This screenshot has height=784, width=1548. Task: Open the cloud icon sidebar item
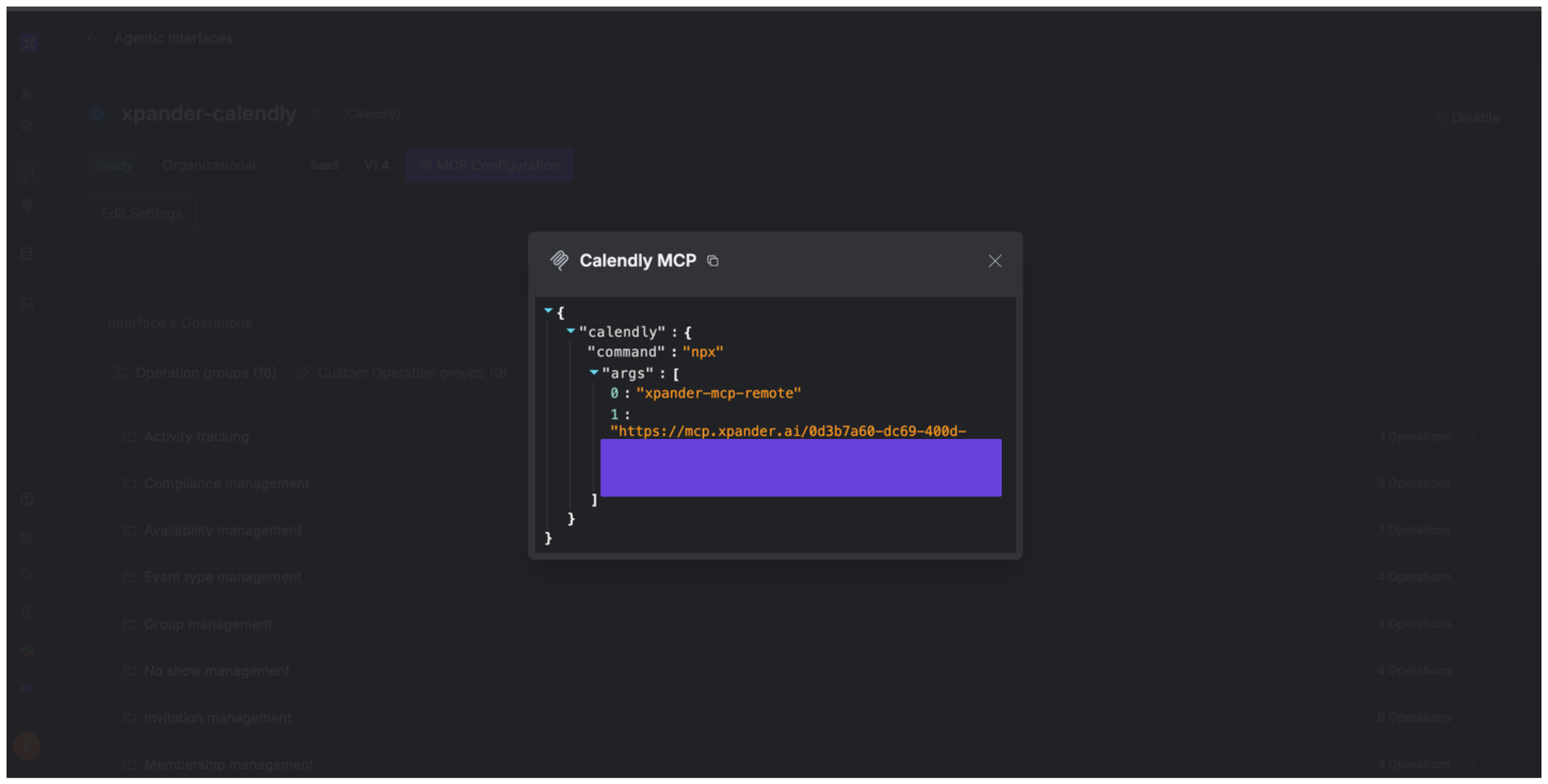27,127
